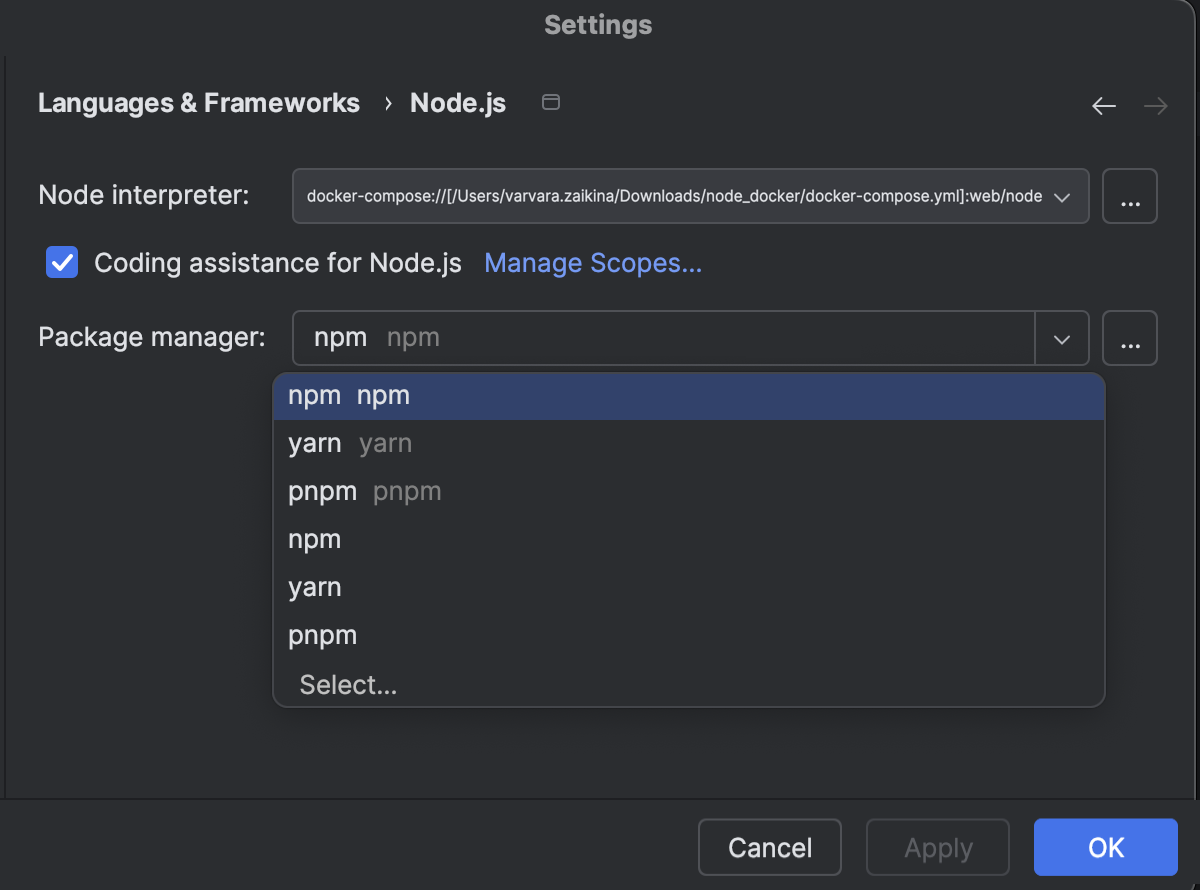The height and width of the screenshot is (890, 1200).
Task: Collapse the Package manager dropdown
Action: [x=1061, y=338]
